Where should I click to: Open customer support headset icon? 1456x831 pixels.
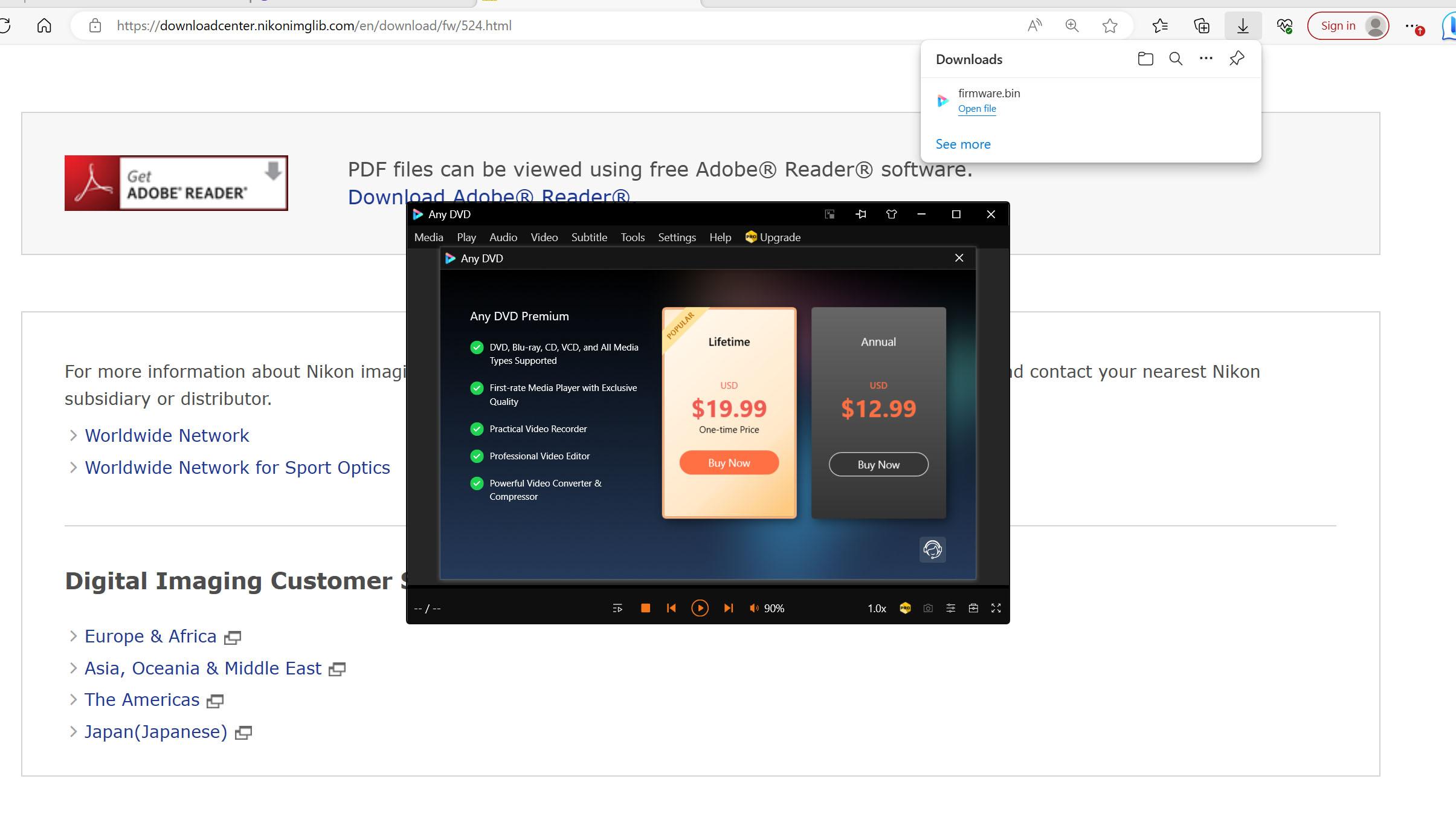932,549
